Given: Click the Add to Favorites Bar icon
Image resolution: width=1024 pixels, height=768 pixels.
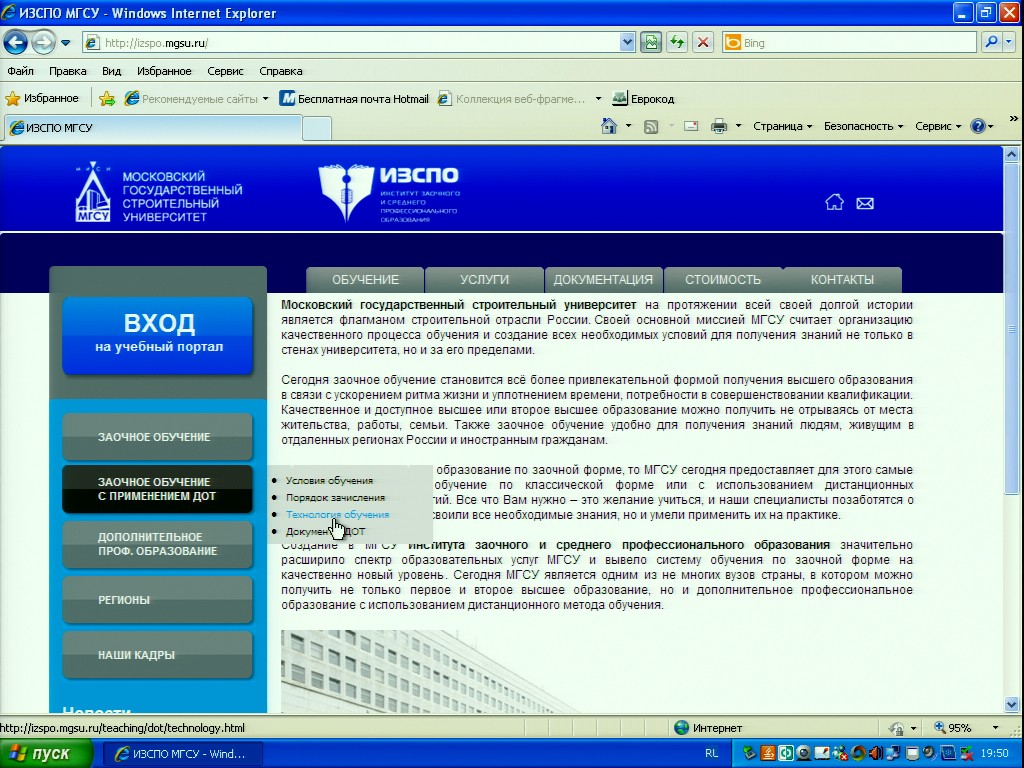Looking at the screenshot, I should coord(107,99).
